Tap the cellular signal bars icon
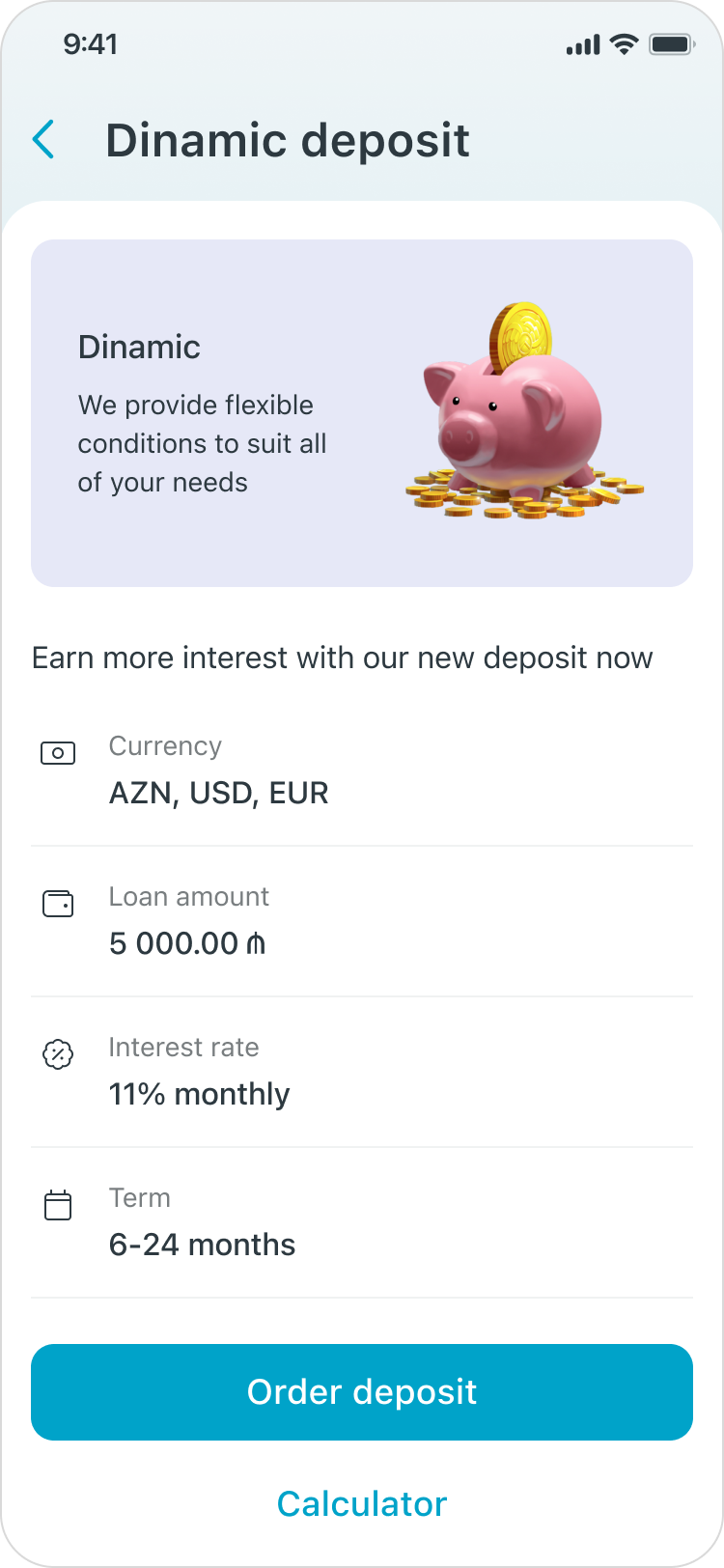Screen dimensions: 724x1568 (x=583, y=45)
